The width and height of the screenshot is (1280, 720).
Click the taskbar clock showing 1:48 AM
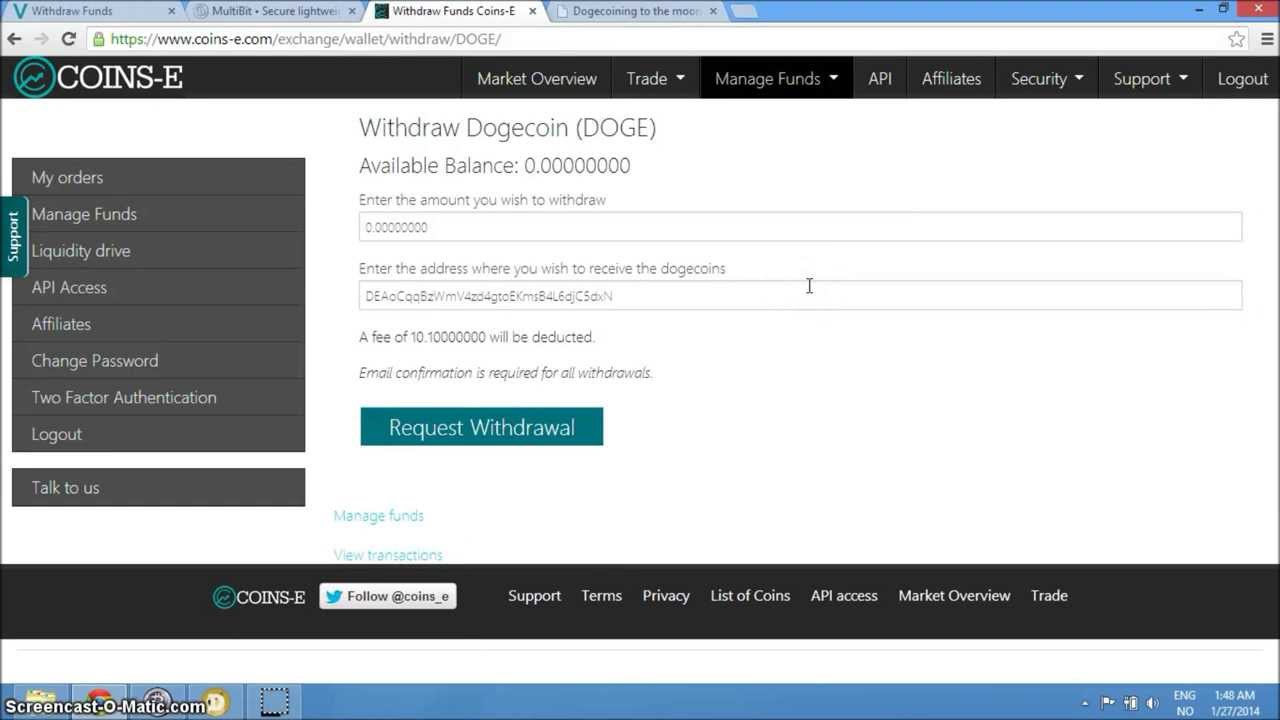pos(1235,703)
